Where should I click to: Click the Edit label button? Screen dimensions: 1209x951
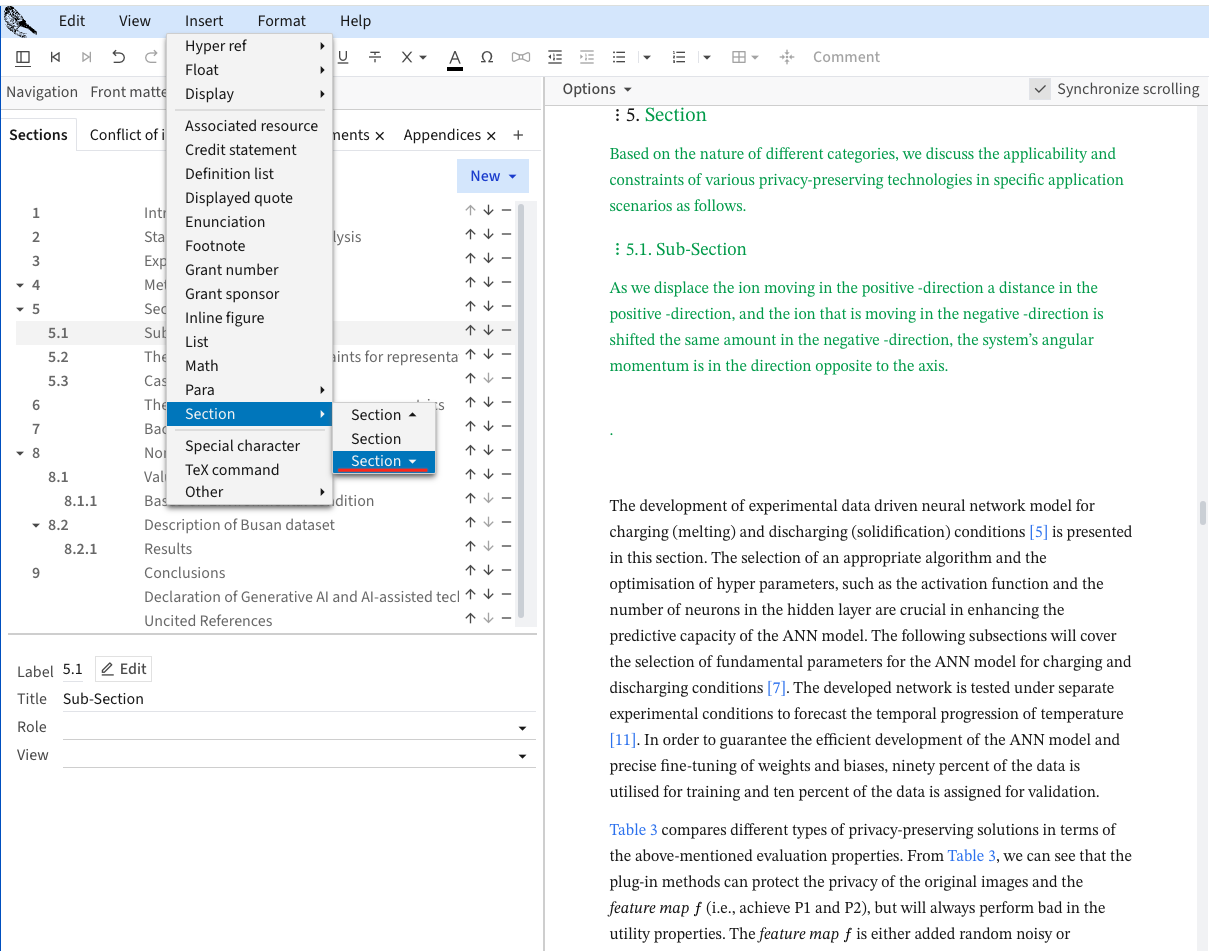[x=124, y=669]
